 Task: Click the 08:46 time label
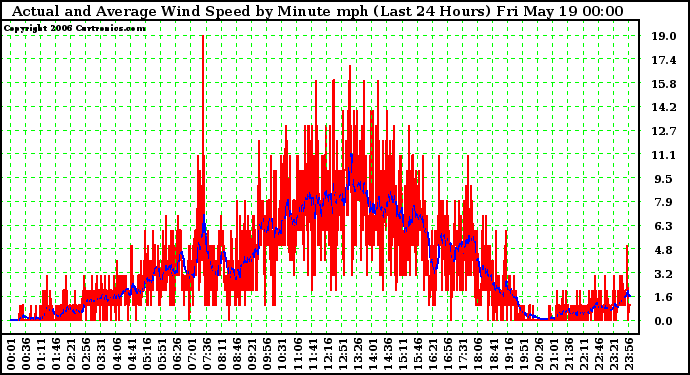point(237,354)
